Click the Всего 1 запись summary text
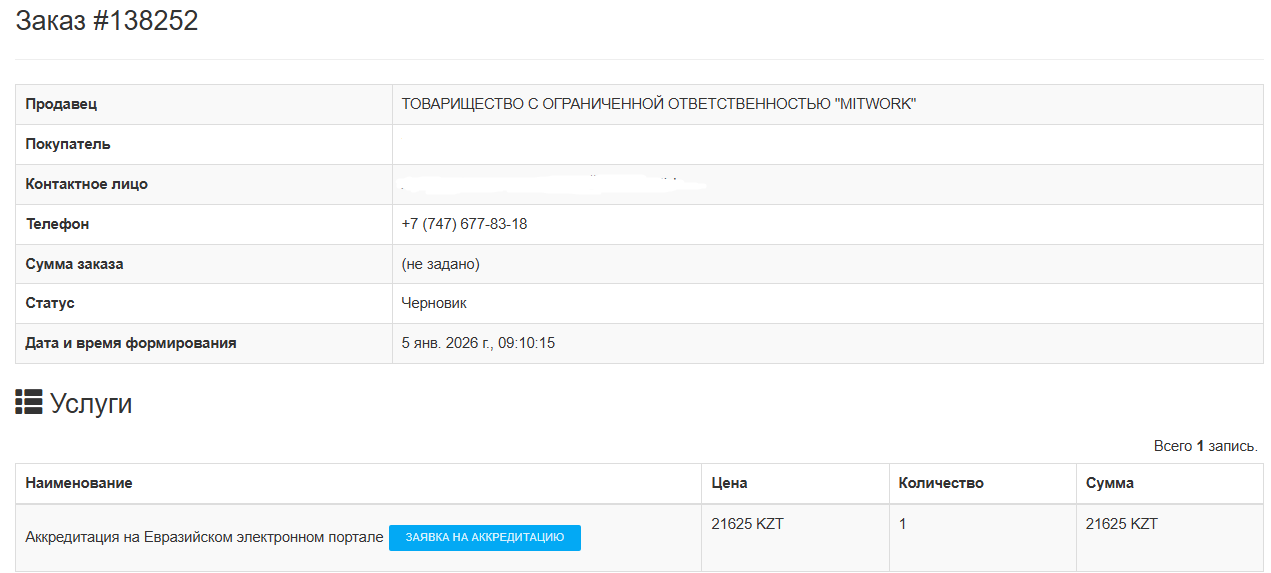 click(1205, 446)
